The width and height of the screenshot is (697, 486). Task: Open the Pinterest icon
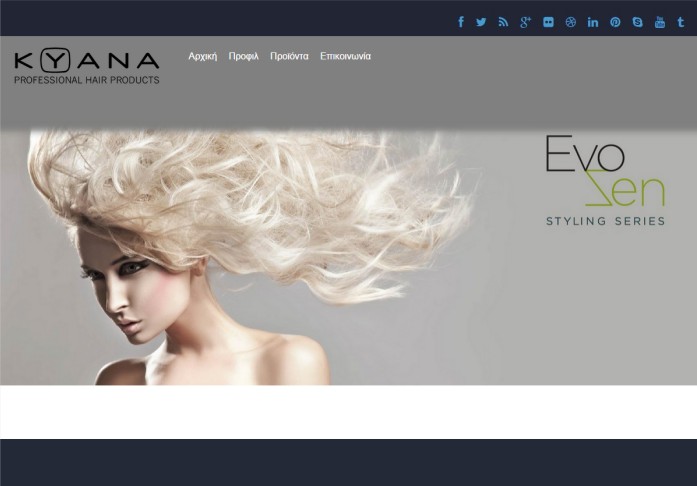pos(615,22)
